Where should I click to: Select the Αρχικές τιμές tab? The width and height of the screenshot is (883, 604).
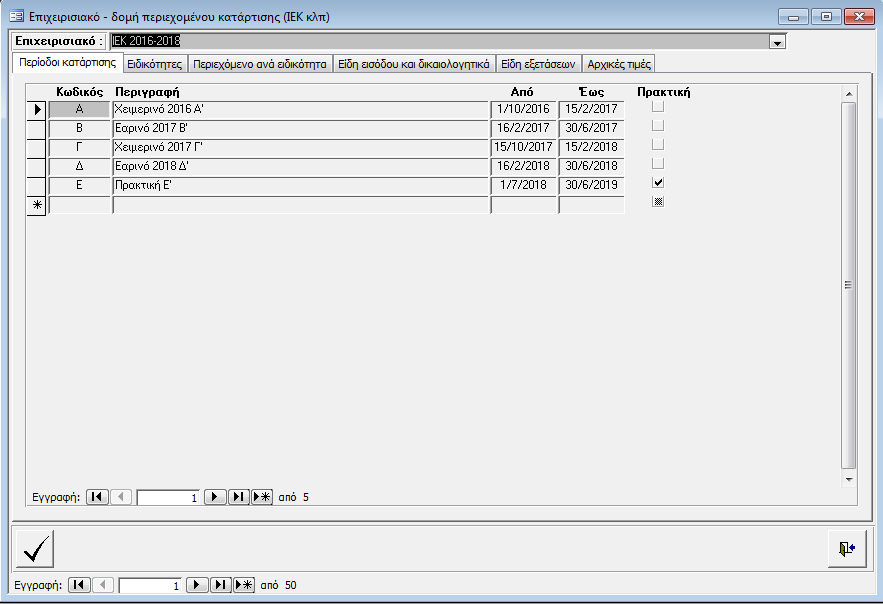click(619, 64)
